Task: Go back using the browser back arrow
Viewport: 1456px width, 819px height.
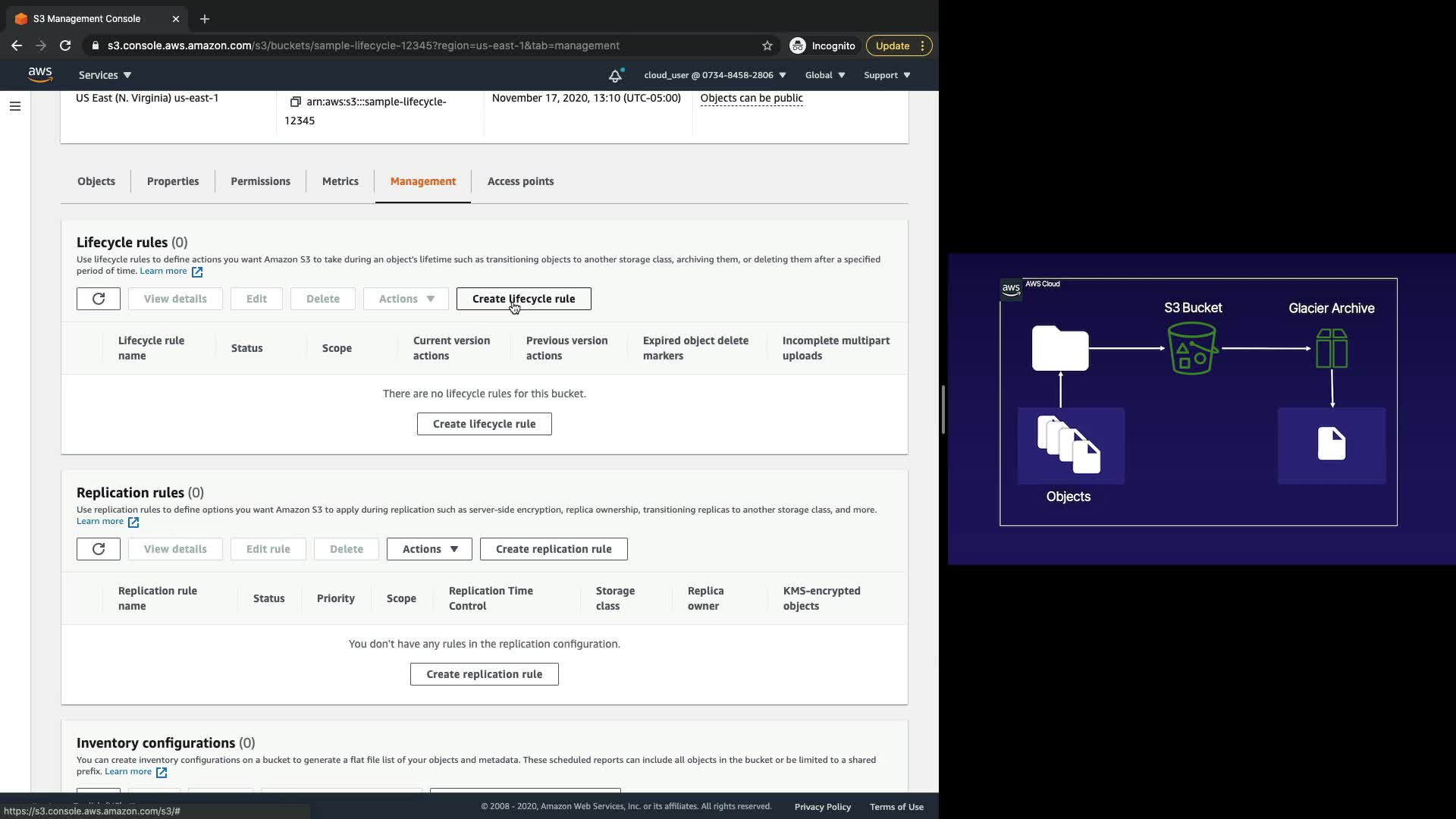Action: (17, 45)
